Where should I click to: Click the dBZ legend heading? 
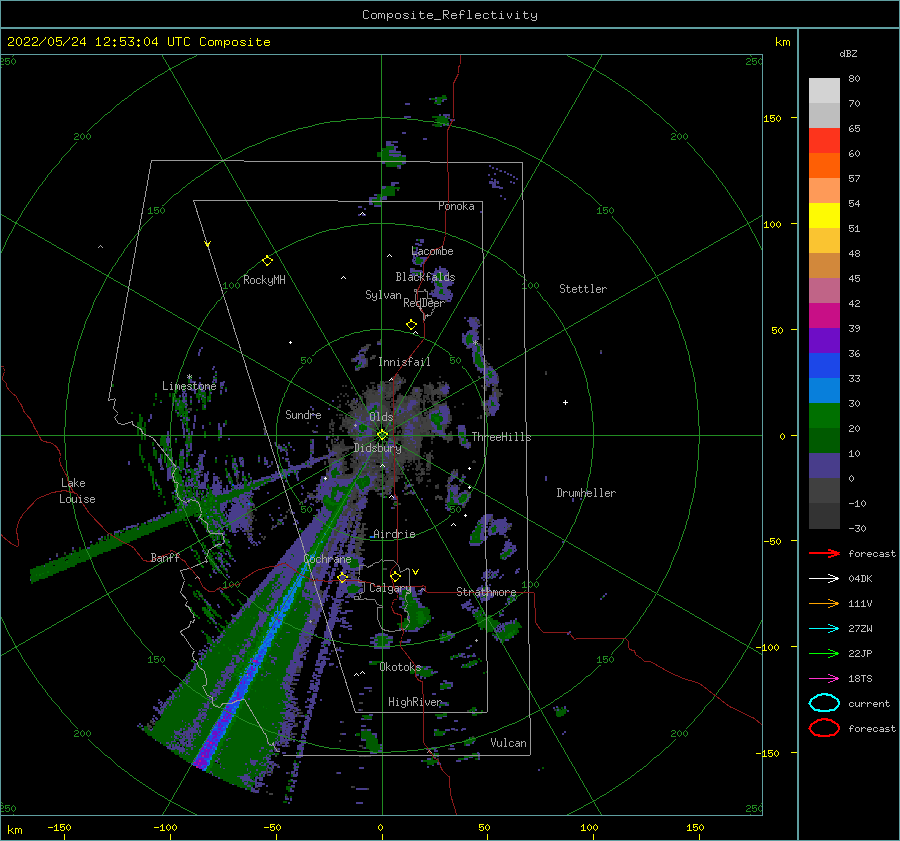point(848,53)
